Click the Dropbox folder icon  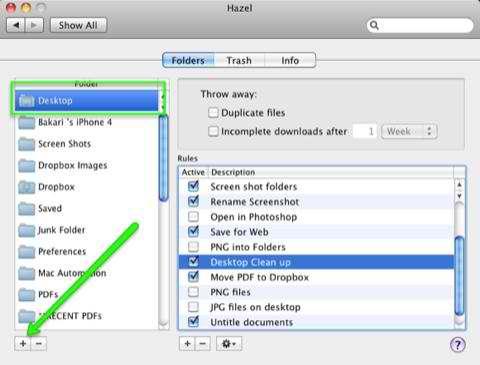click(x=27, y=187)
